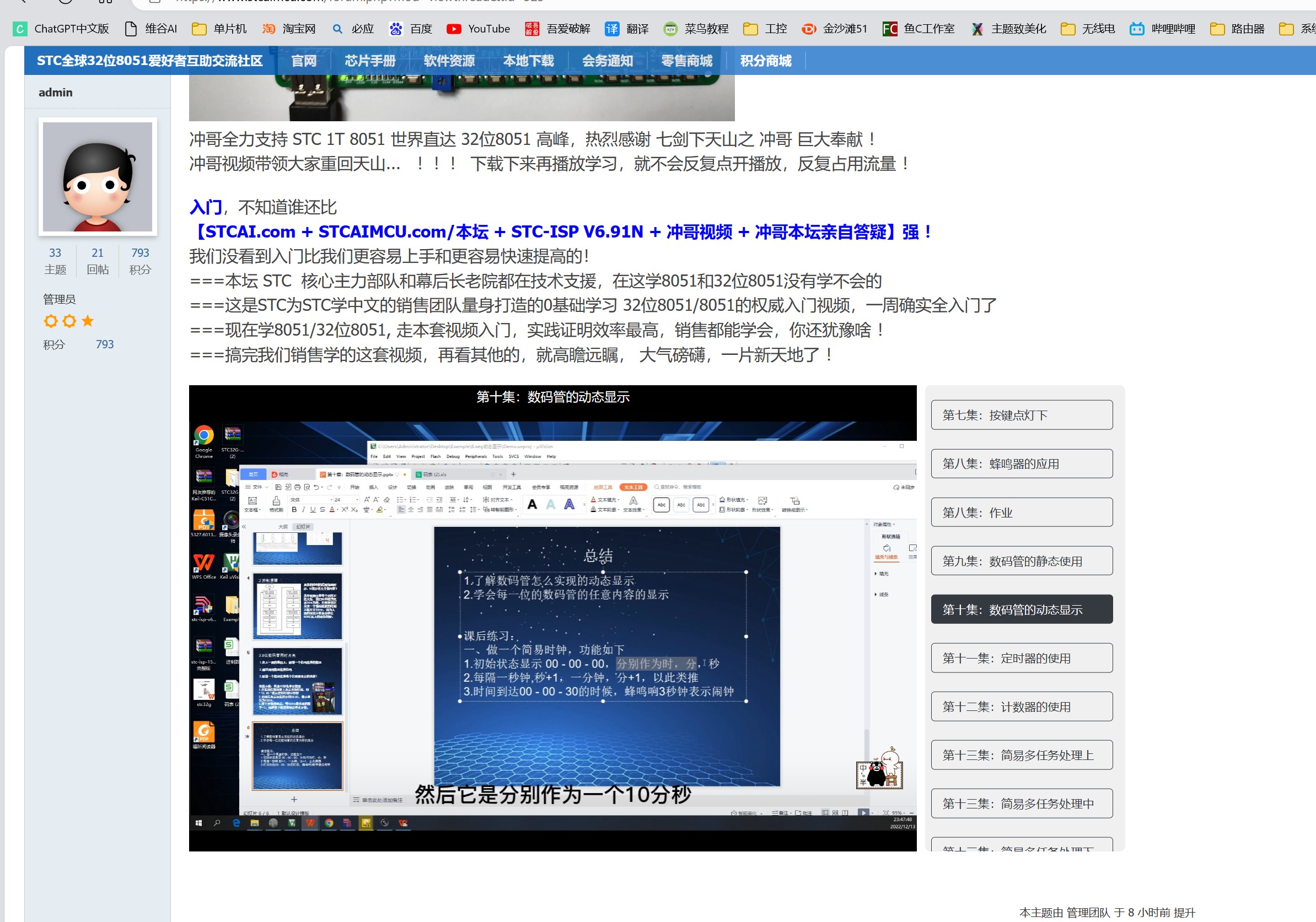The height and width of the screenshot is (922, 1316).
Task: Open the 本地下载 nav item
Action: pyautogui.click(x=529, y=61)
